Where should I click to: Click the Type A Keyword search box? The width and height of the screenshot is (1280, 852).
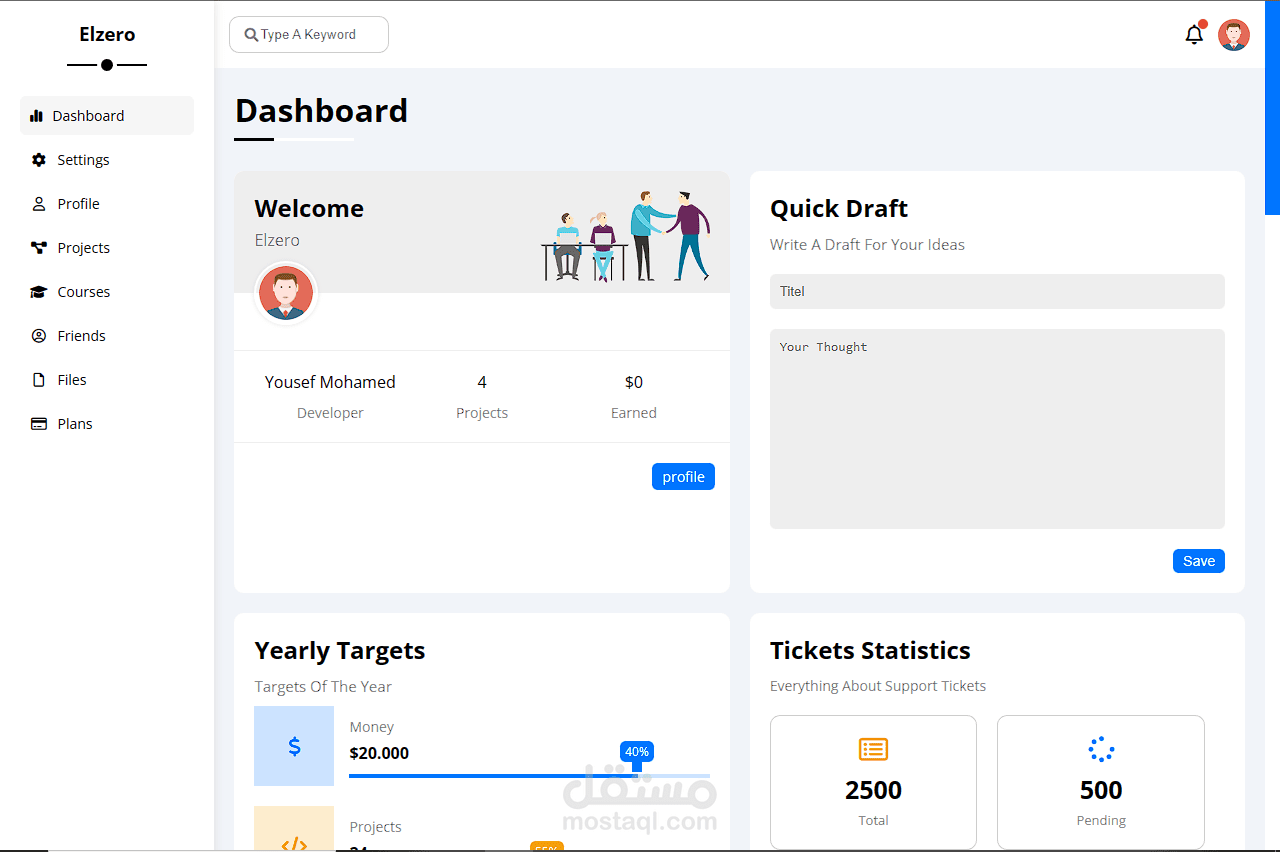tap(308, 34)
